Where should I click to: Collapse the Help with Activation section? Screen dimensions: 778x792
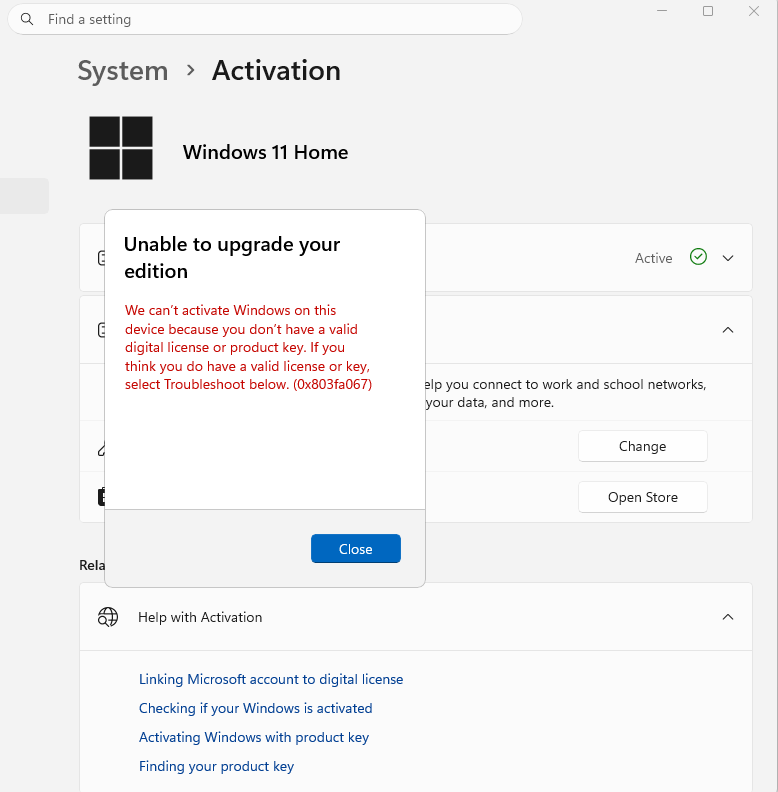(x=727, y=617)
